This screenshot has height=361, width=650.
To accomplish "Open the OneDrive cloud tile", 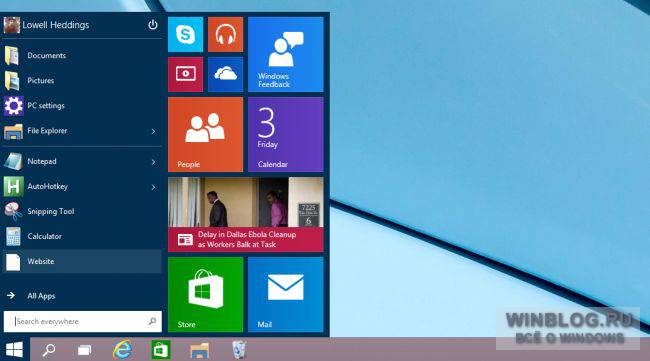I will click(x=225, y=74).
